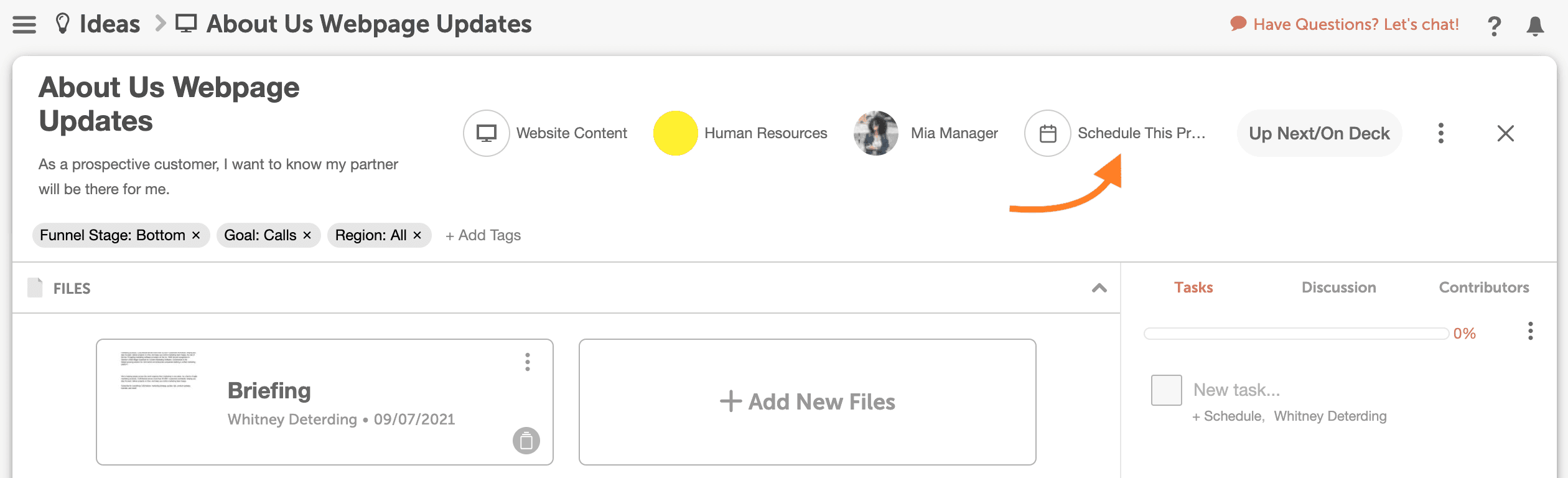Click Whitney Deterding • 09/07/2021 file info
1568x478 pixels.
(342, 419)
